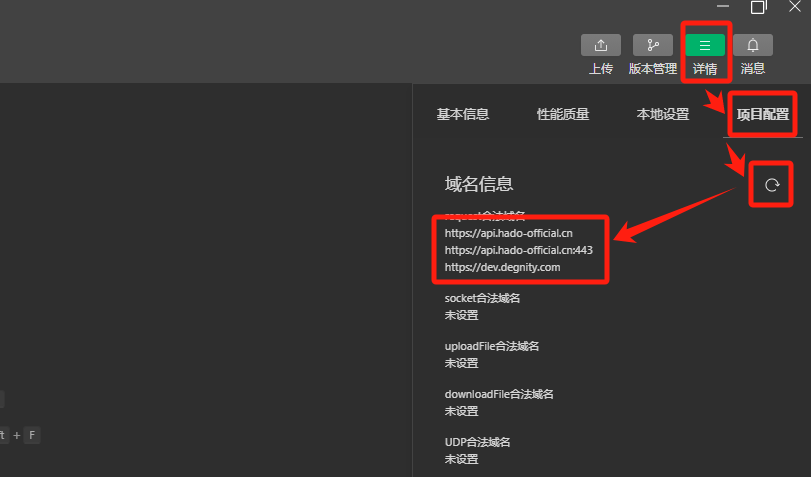This screenshot has width=811, height=477.
Task: Minimize the application window
Action: point(723,6)
